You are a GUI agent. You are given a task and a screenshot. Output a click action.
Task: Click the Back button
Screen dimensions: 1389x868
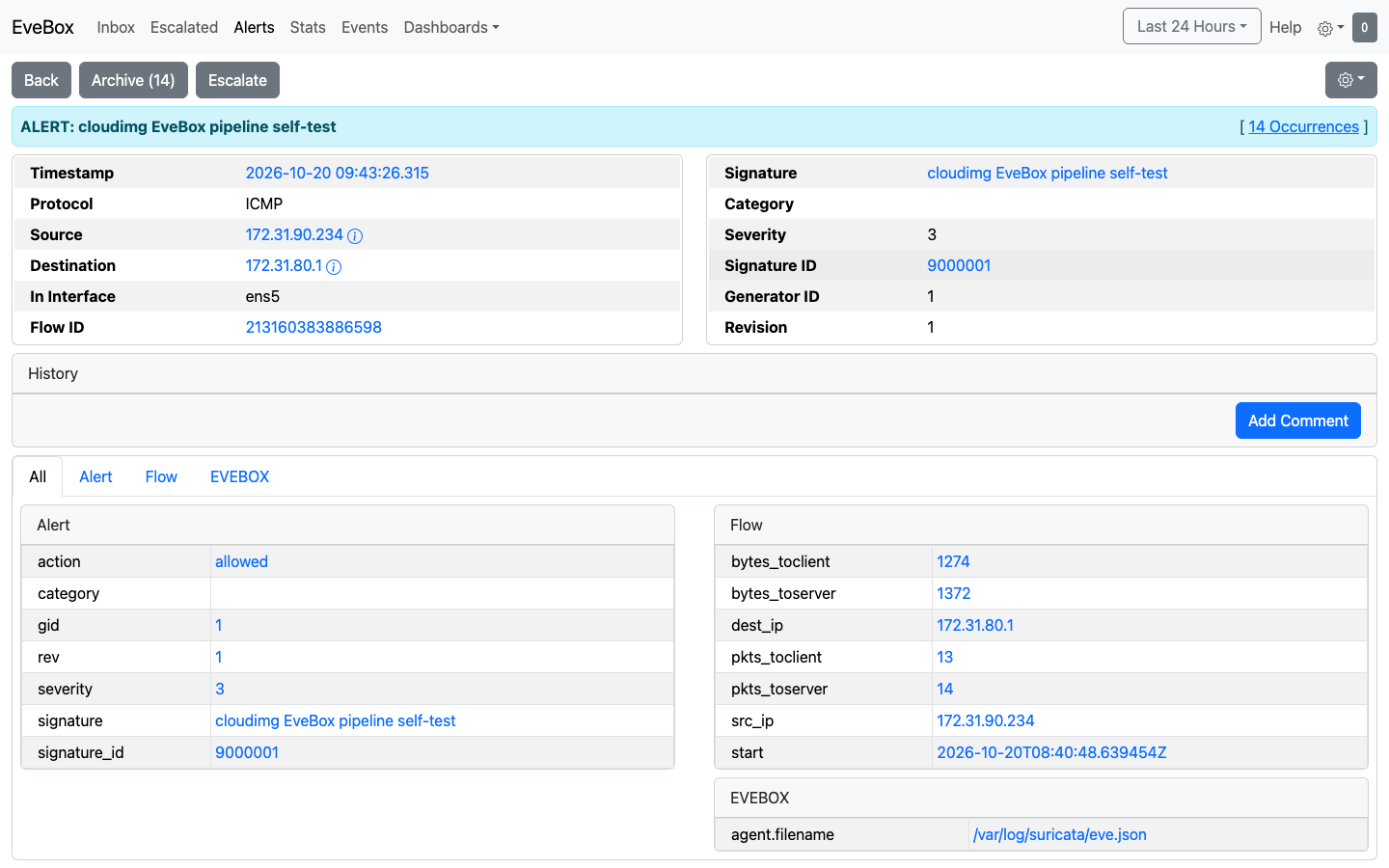click(41, 80)
